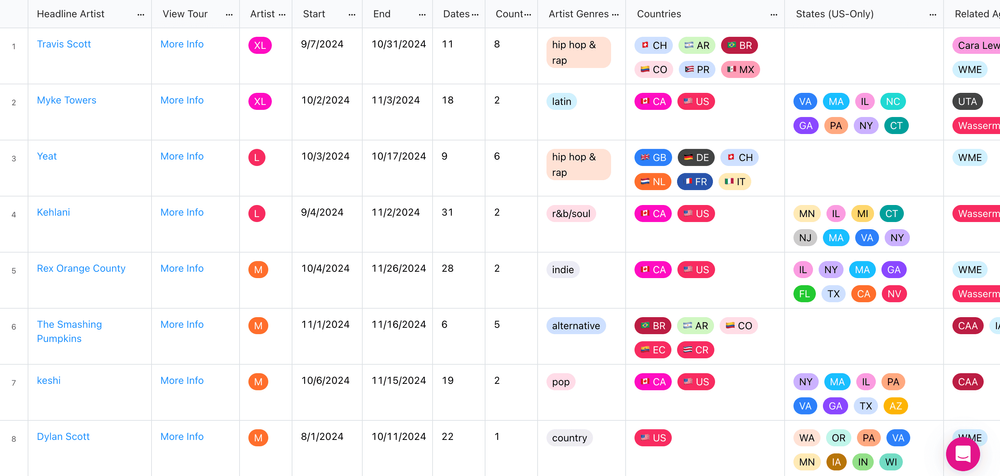This screenshot has width=1000, height=476.
Task: Click the indie genre tag
Action: click(562, 270)
